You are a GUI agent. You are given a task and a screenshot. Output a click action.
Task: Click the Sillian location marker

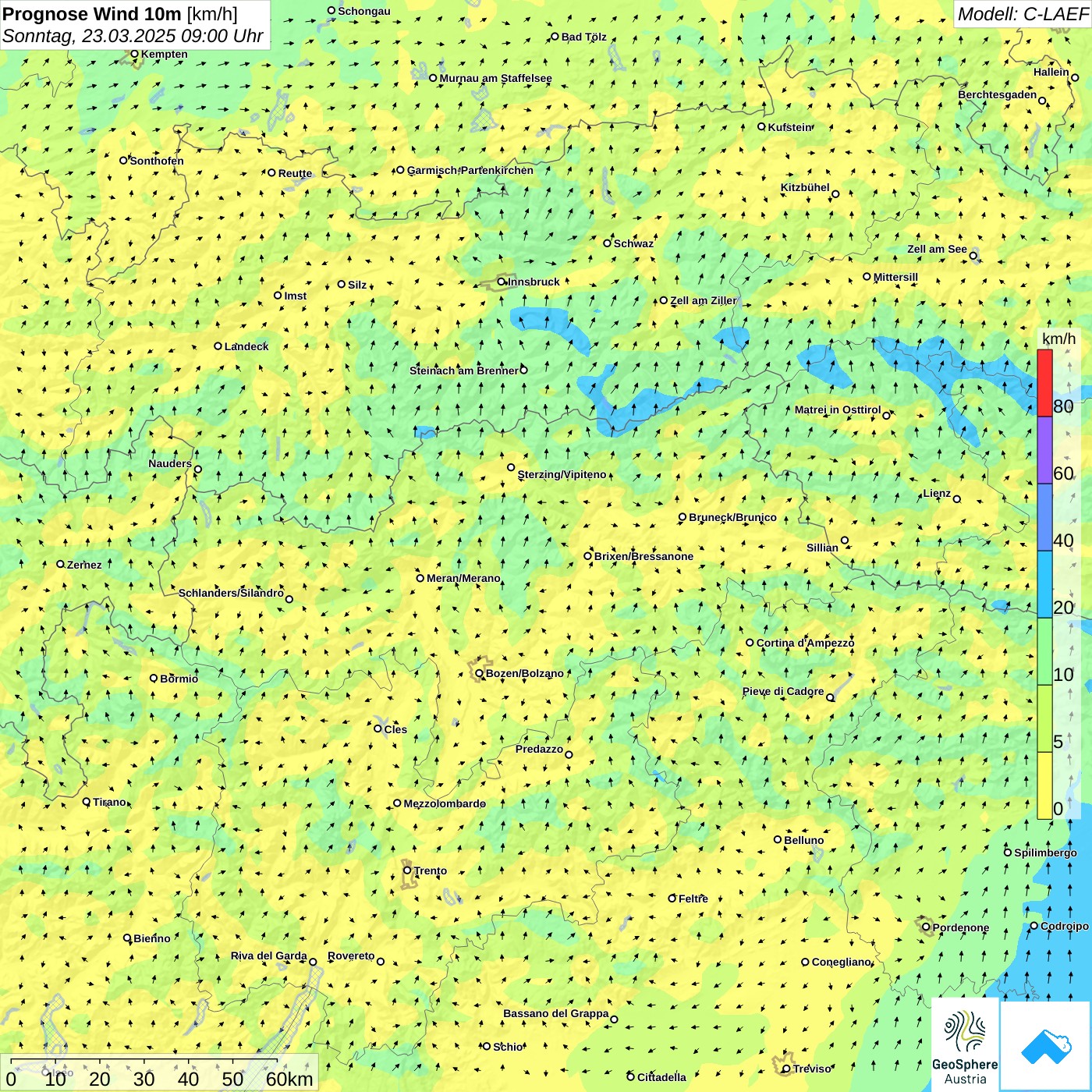[x=845, y=540]
